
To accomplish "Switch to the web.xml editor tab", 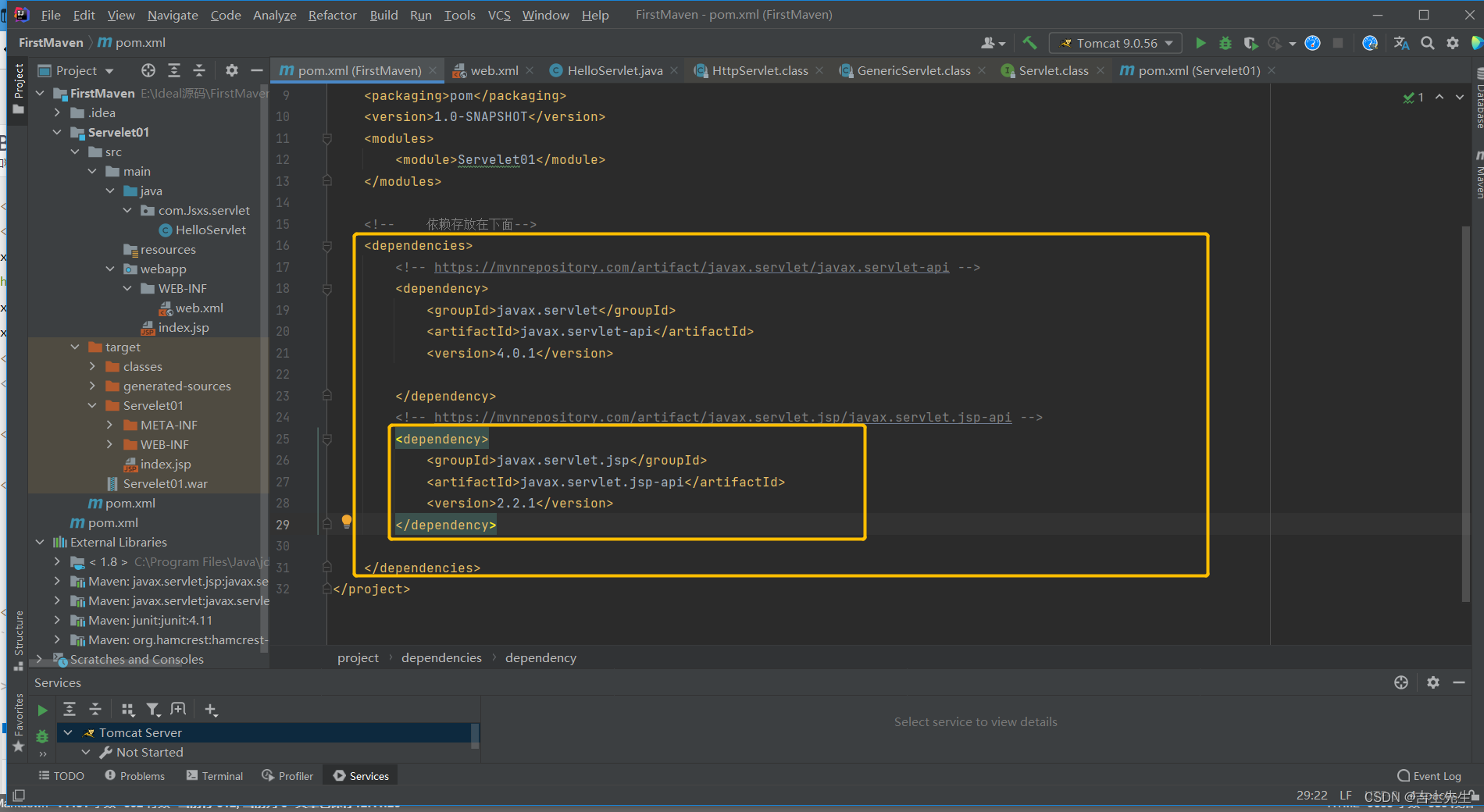I will coord(494,70).
